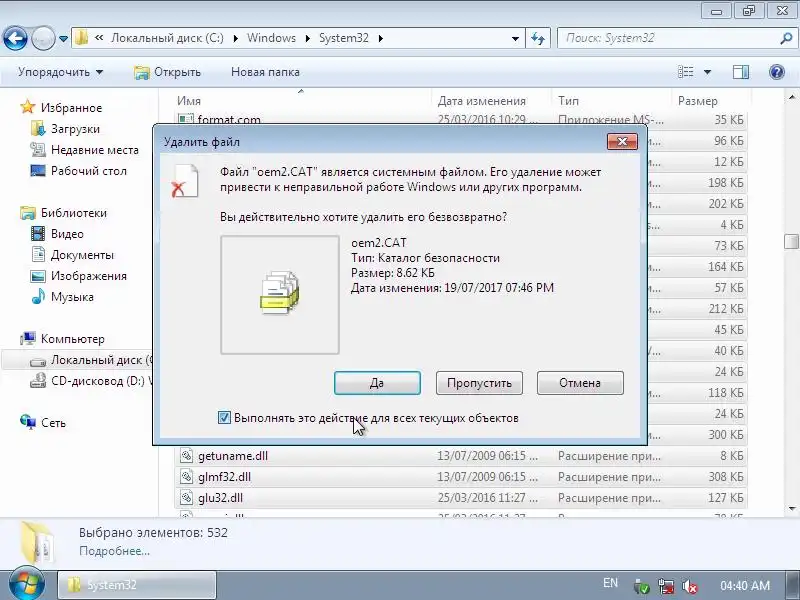The width and height of the screenshot is (800, 600).
Task: Click the vertical scrollbar thumb in file list
Action: [x=791, y=241]
